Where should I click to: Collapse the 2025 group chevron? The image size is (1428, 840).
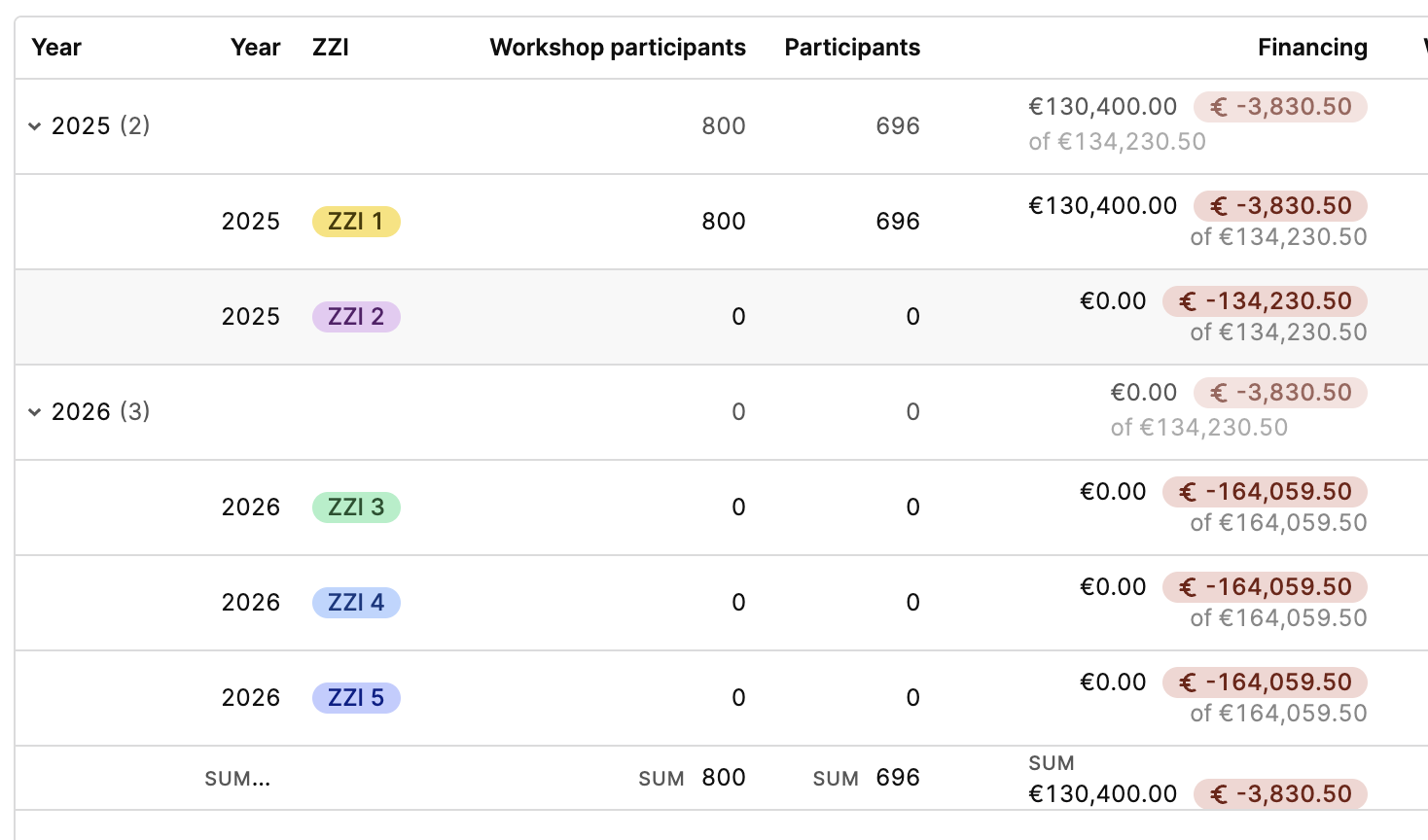click(x=35, y=126)
